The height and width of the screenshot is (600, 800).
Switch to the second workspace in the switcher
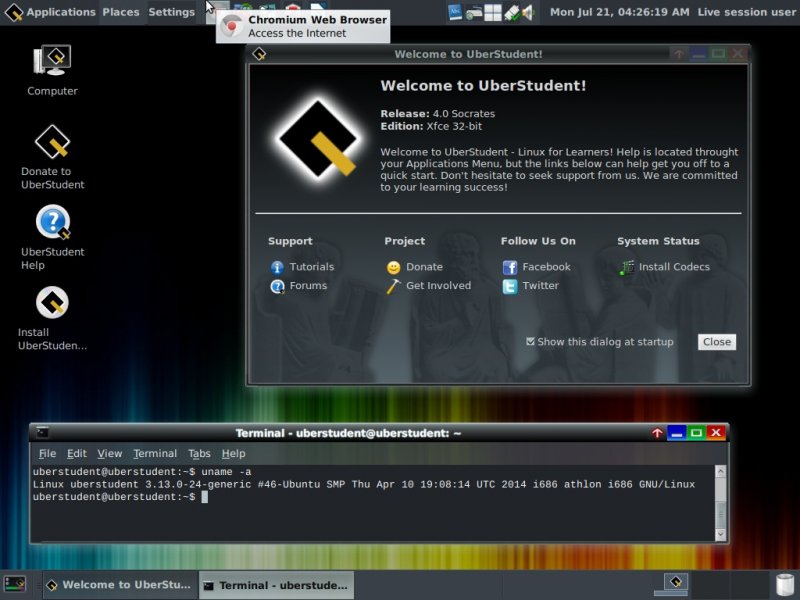tap(712, 584)
